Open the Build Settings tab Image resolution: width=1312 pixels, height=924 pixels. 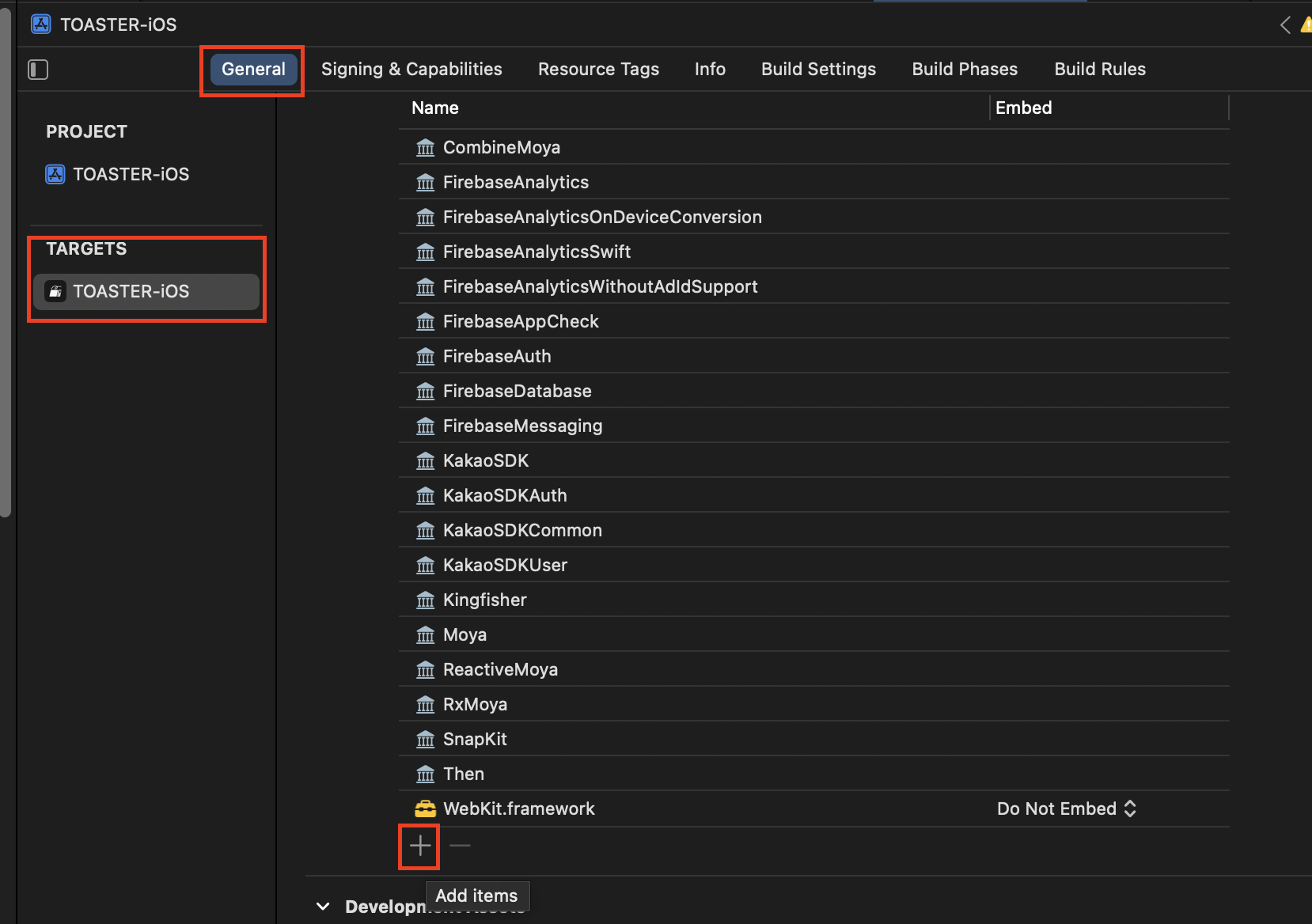(x=818, y=69)
